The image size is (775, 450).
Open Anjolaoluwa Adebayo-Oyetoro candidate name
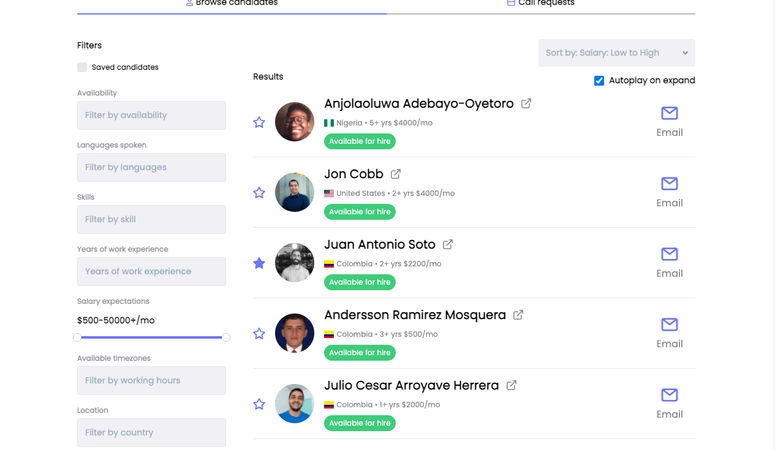(419, 103)
